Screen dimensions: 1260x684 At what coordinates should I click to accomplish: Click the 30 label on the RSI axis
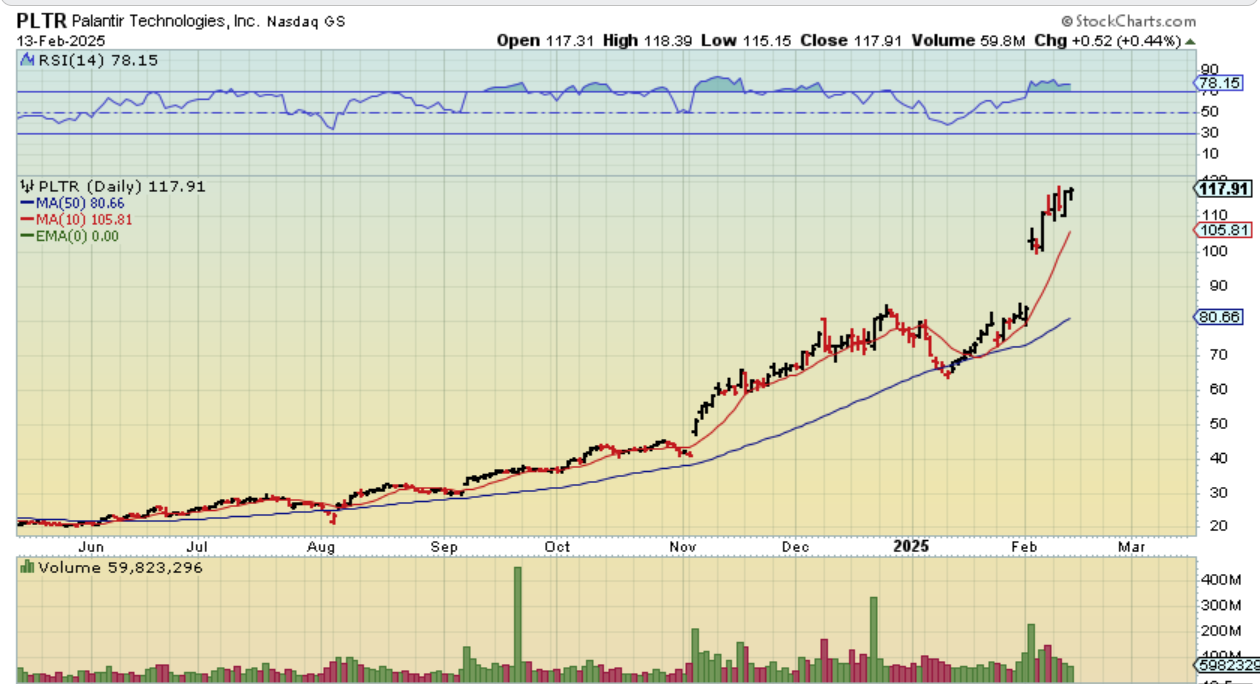click(1210, 133)
